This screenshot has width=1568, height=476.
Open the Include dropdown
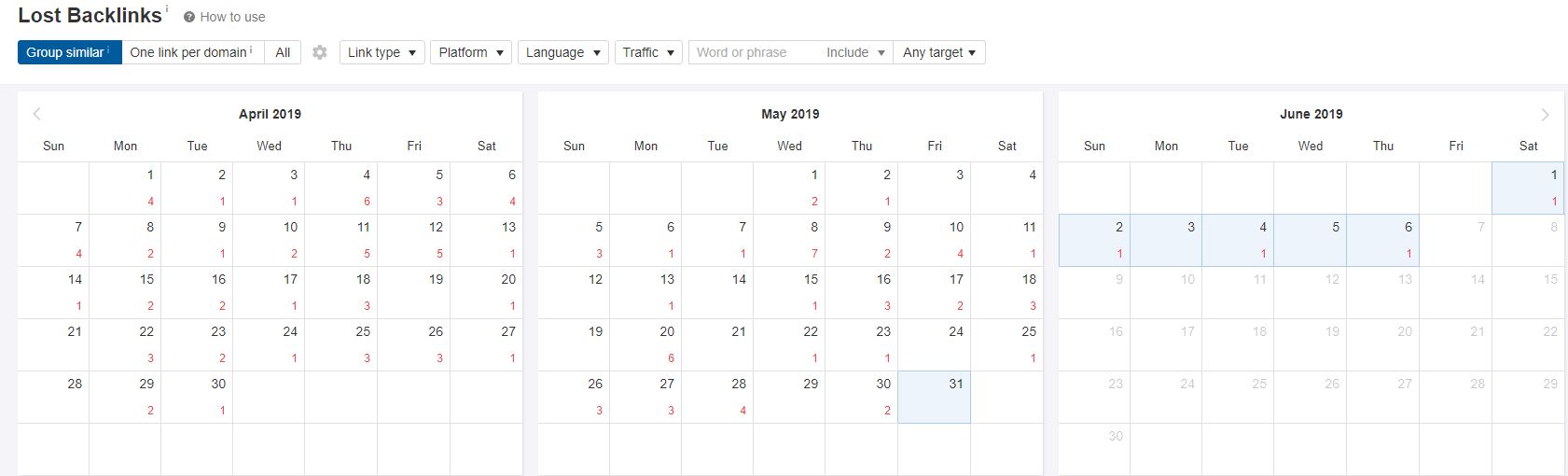[x=854, y=52]
